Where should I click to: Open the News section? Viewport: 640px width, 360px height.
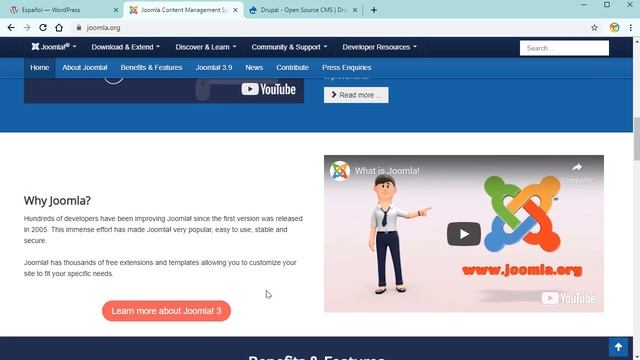[x=254, y=68]
